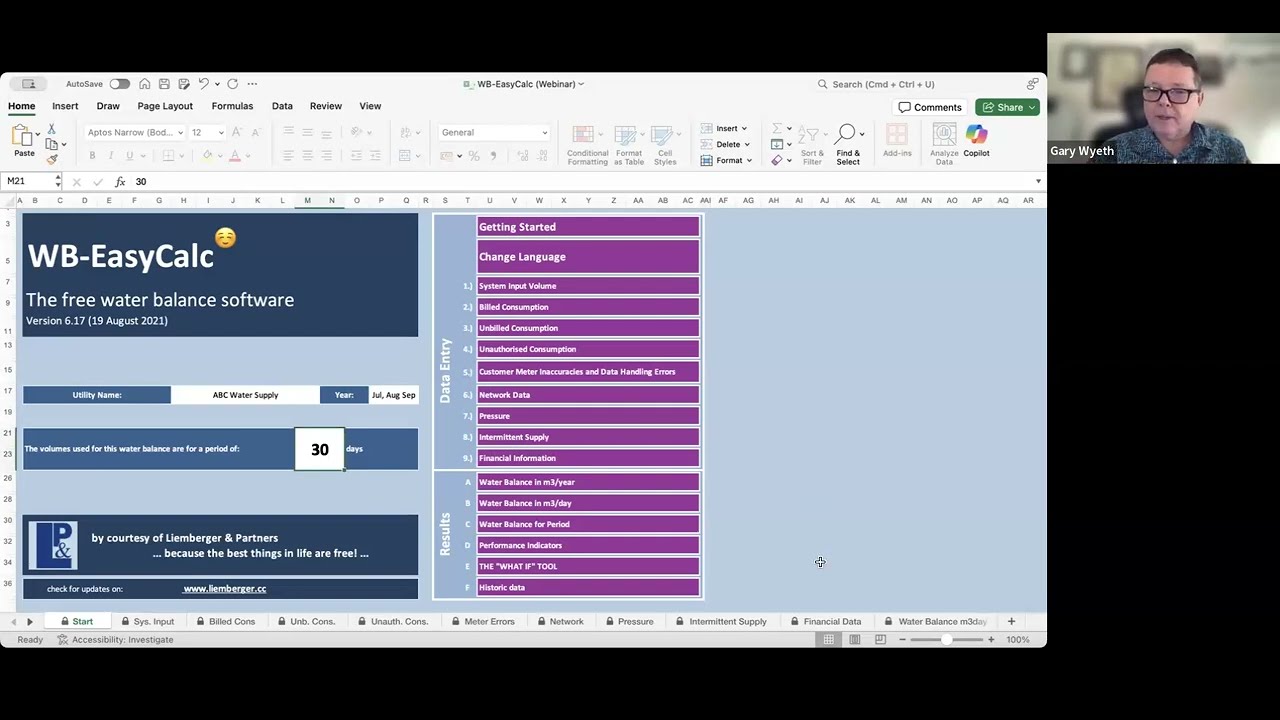The image size is (1280, 720).
Task: Toggle the AutoSave switch
Action: [119, 84]
